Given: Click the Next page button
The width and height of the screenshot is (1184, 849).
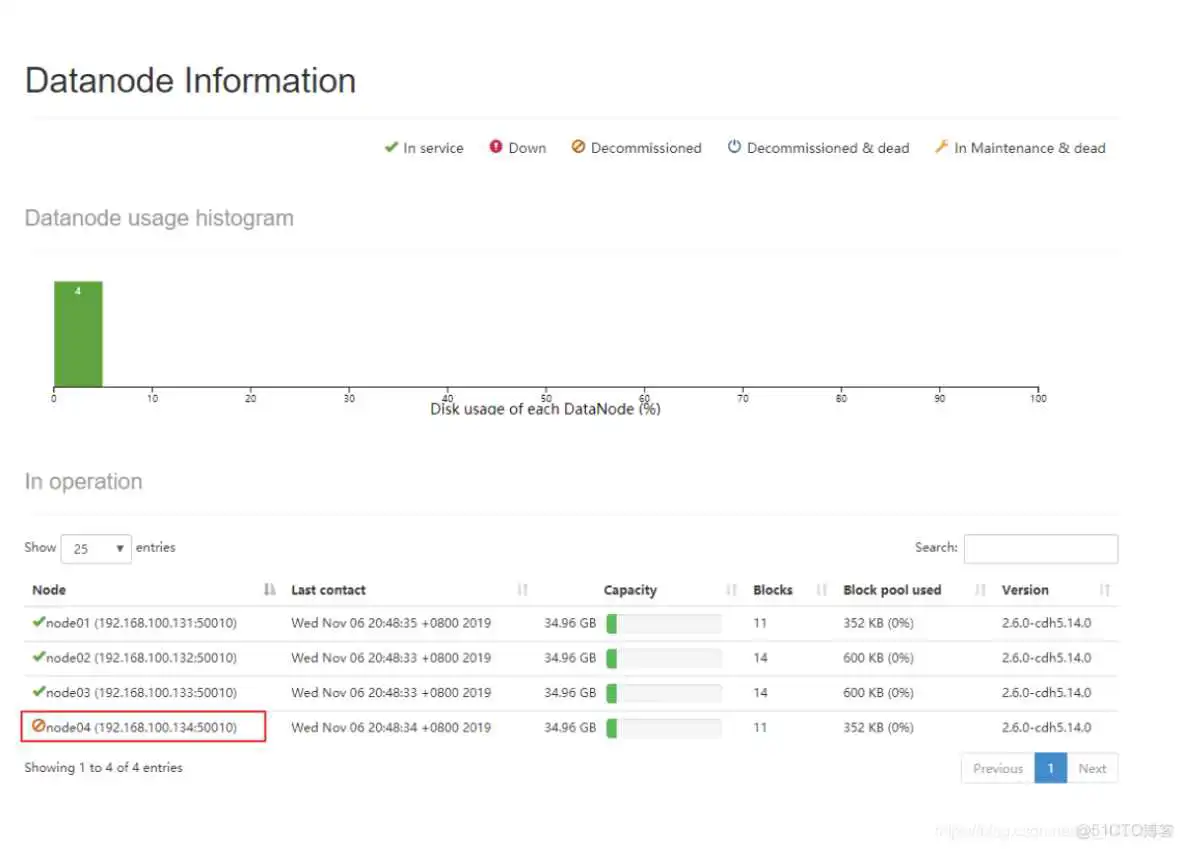Looking at the screenshot, I should (x=1092, y=768).
